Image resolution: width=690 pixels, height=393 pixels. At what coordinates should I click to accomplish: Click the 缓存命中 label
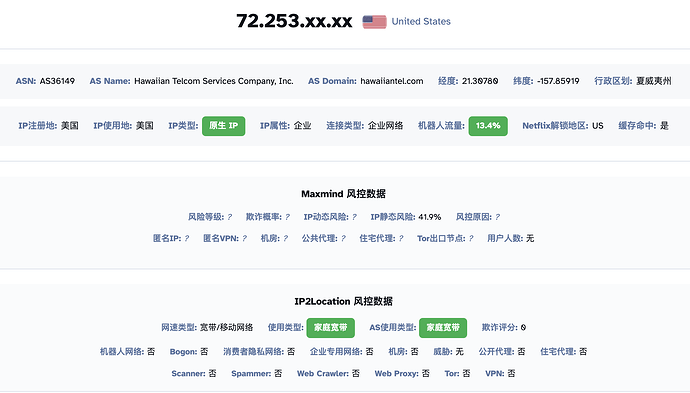tap(637, 126)
